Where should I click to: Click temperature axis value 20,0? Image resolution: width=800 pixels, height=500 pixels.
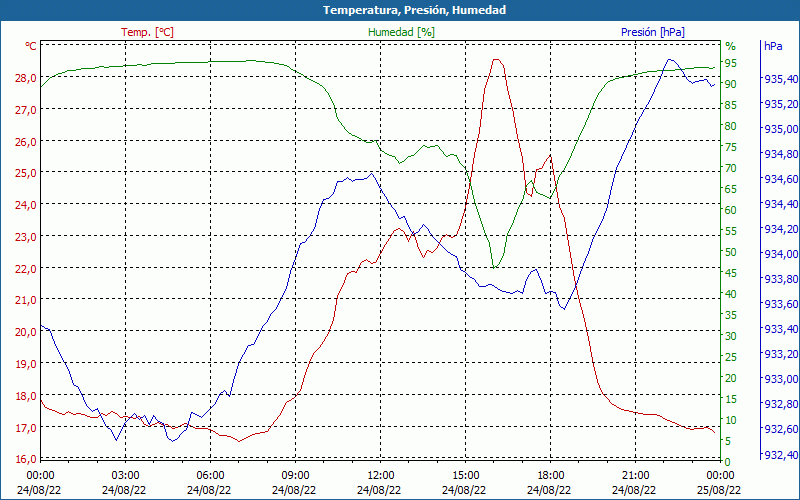pyautogui.click(x=27, y=332)
